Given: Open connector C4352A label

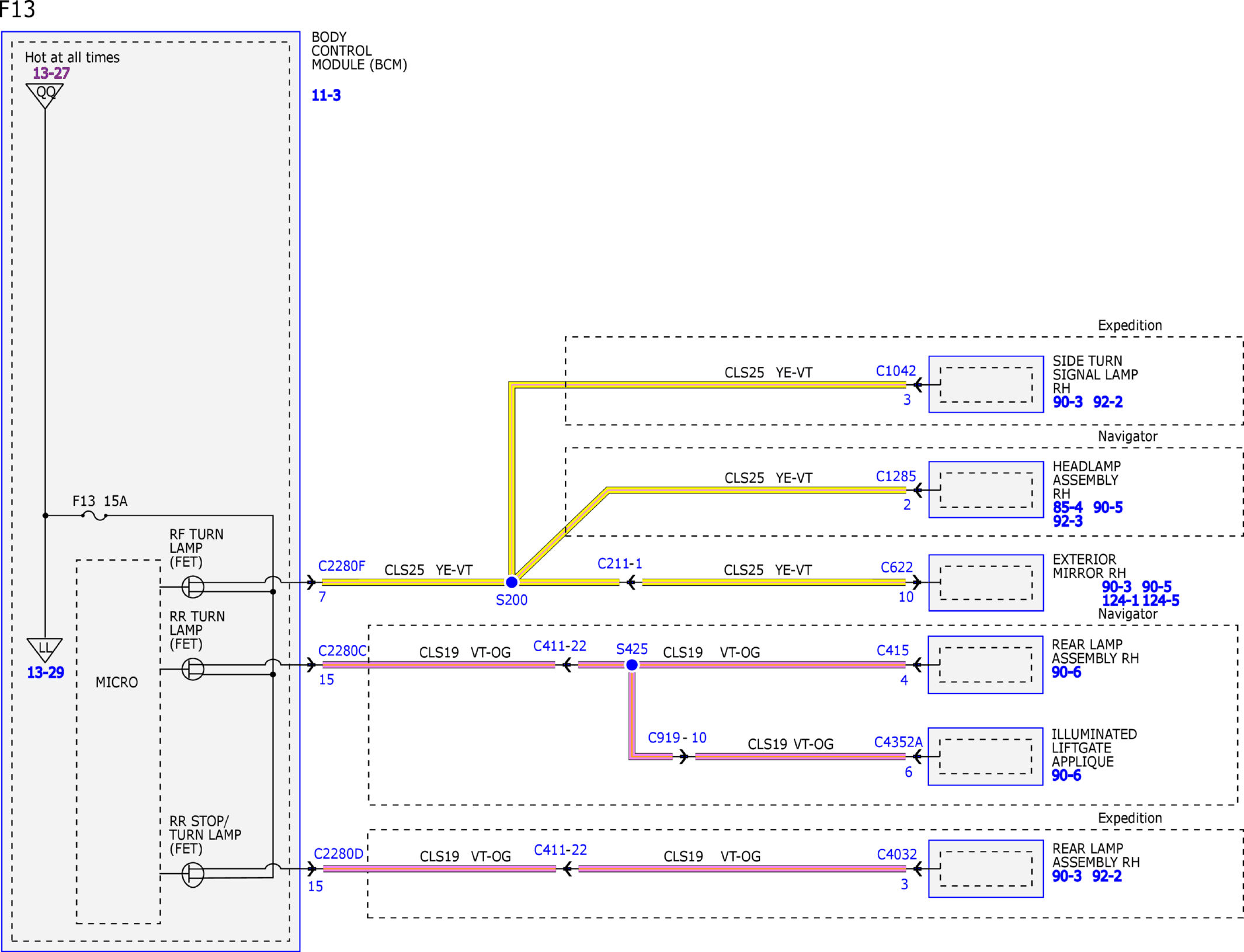Looking at the screenshot, I should tap(898, 742).
